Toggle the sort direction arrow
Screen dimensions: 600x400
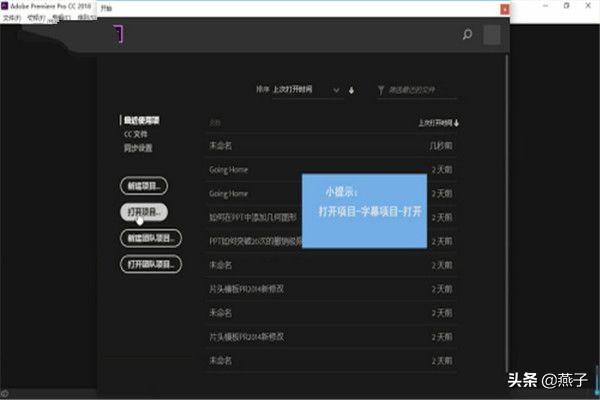pos(352,90)
